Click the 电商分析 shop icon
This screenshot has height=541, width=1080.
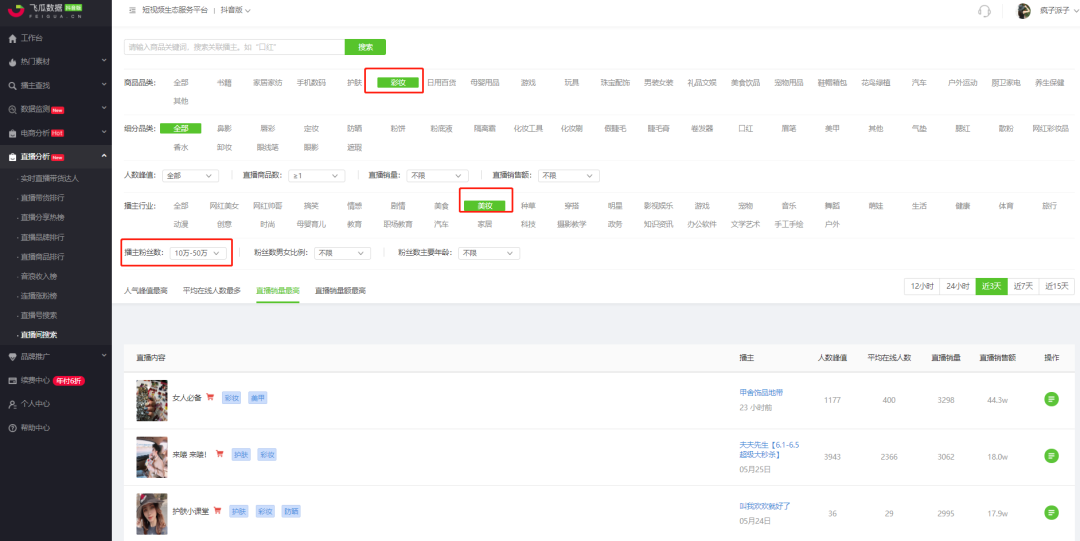pyautogui.click(x=12, y=132)
